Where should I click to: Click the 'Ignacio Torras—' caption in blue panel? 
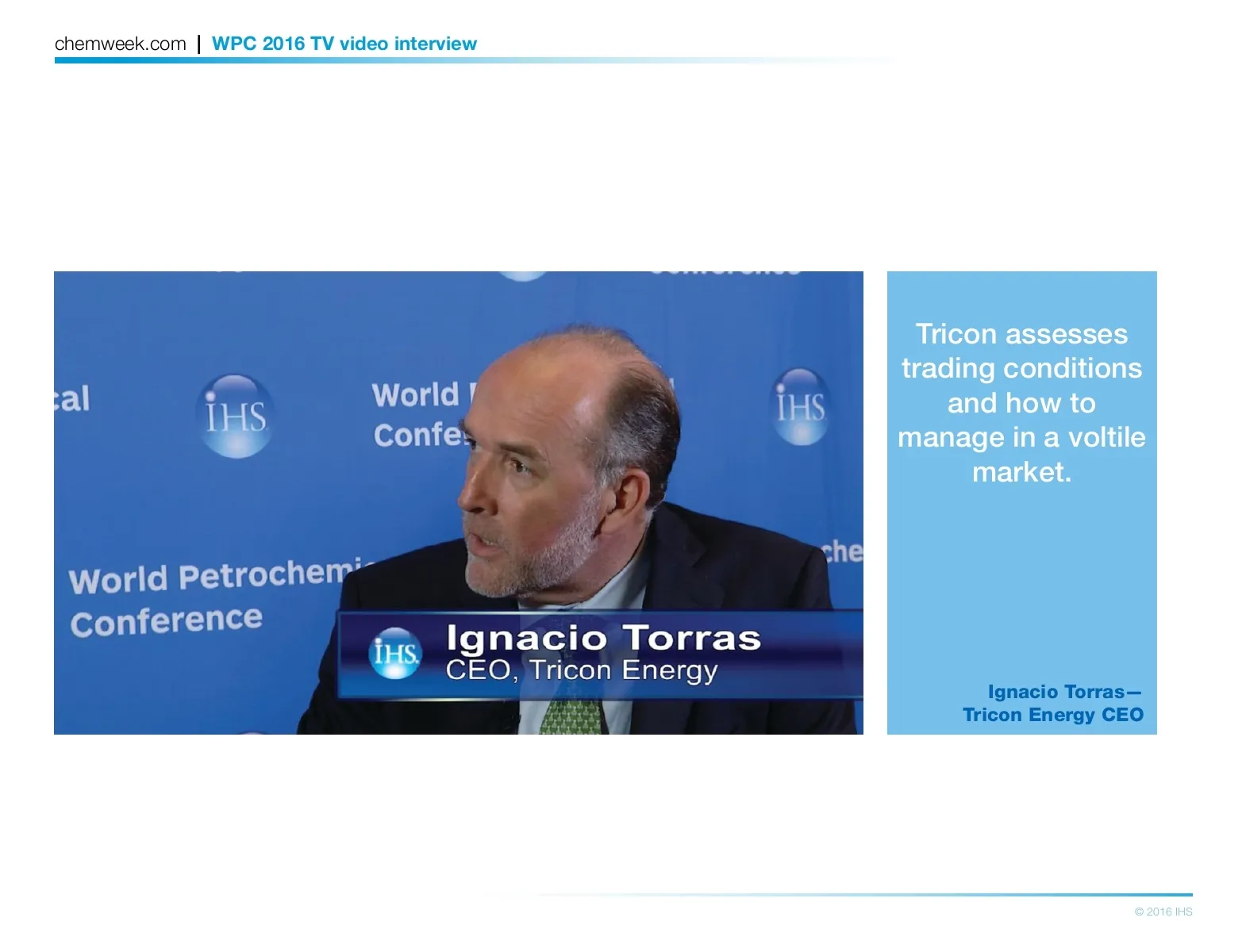(x=1063, y=692)
